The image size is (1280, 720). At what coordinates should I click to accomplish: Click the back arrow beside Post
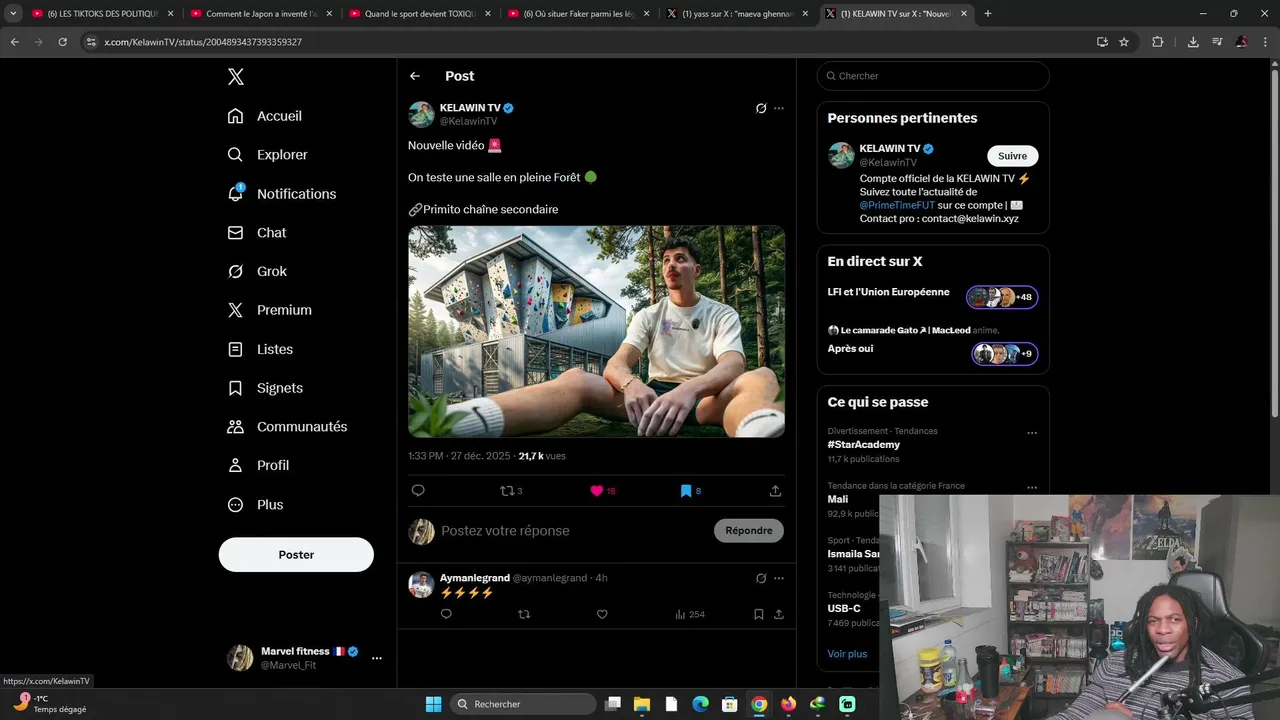(x=415, y=76)
